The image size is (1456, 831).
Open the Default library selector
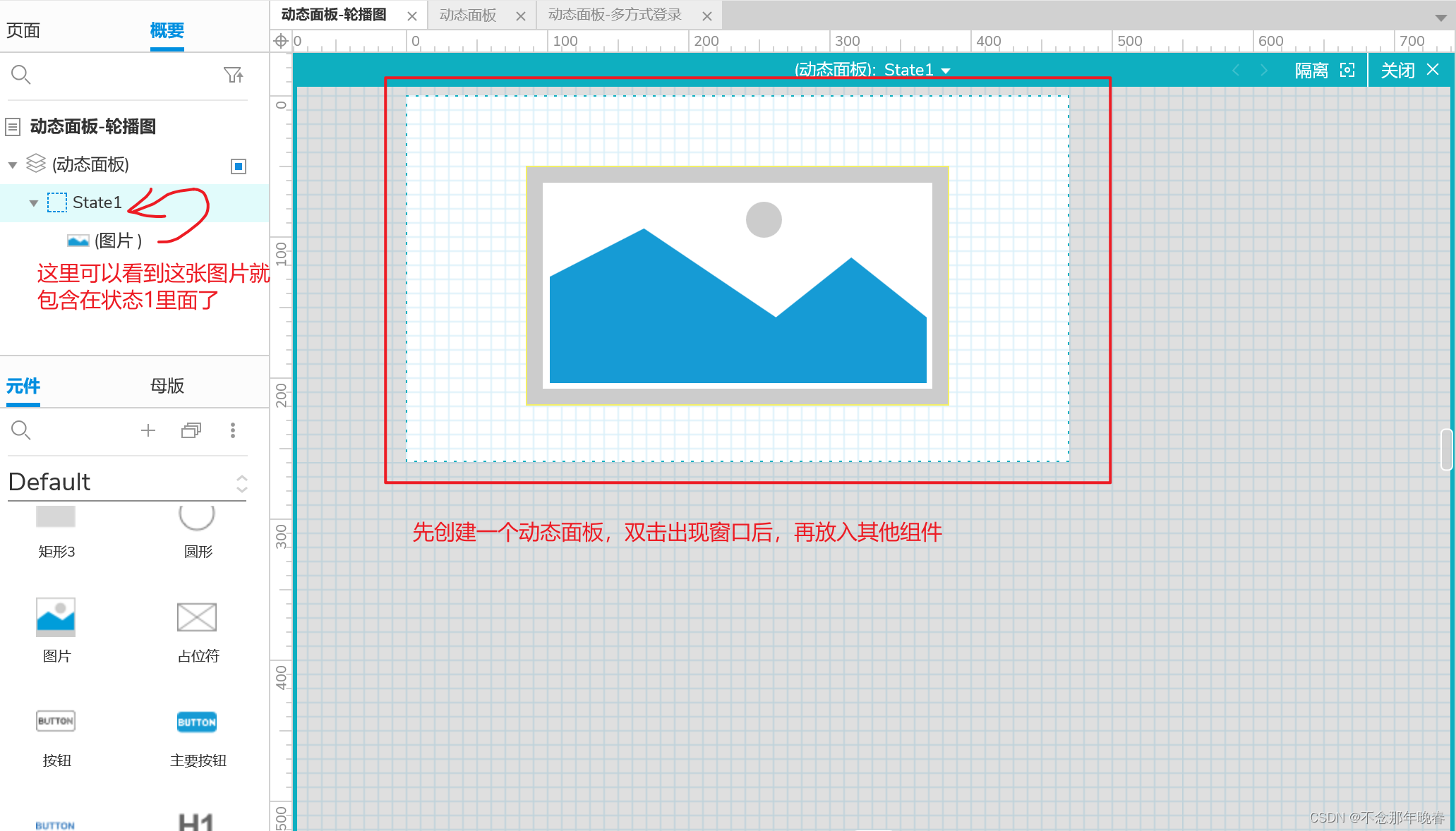127,483
